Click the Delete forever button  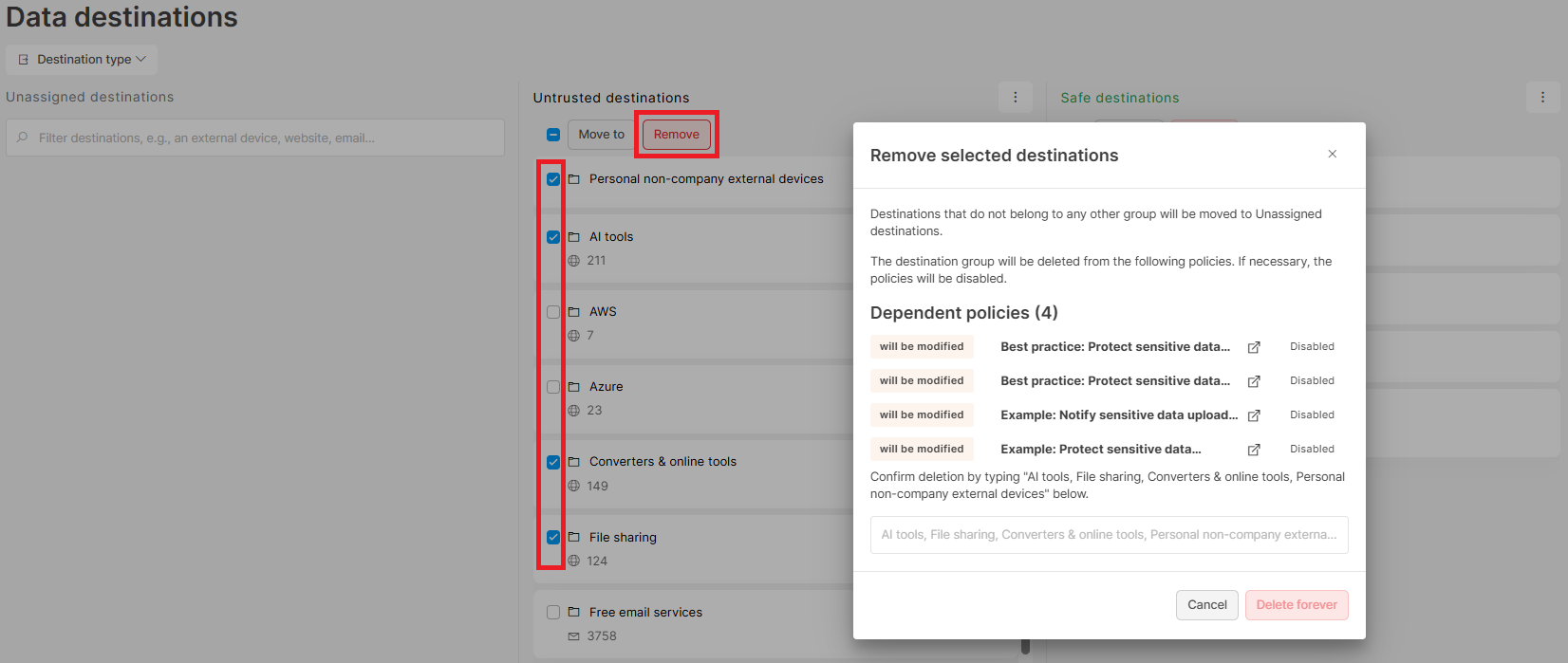[x=1297, y=605]
